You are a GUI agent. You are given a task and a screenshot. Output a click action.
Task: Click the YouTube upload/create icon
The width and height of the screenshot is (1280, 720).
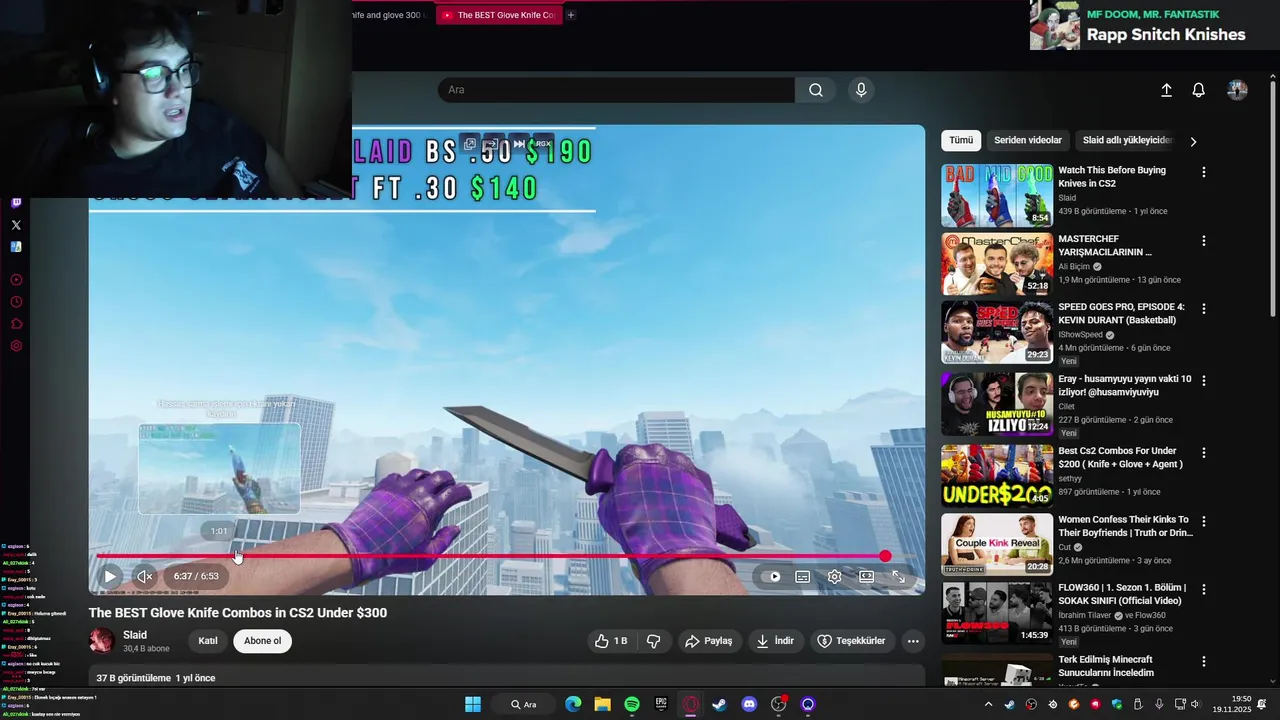1166,90
